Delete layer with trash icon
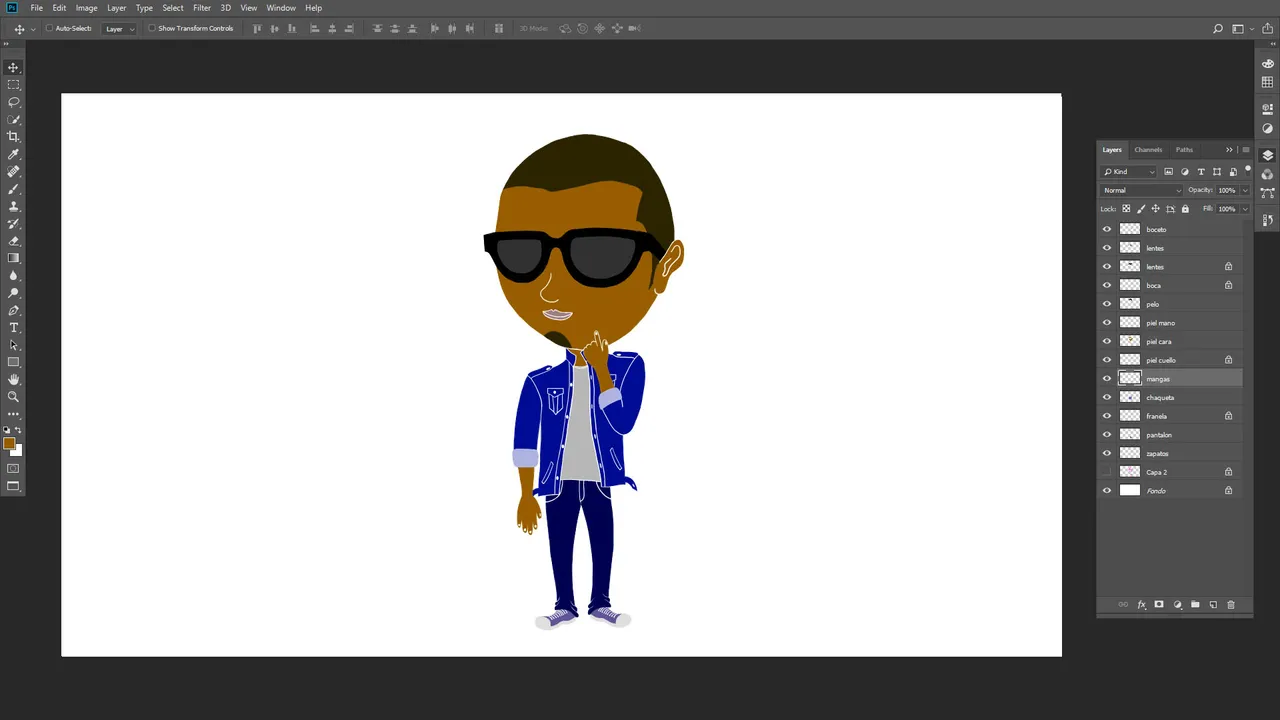 (x=1231, y=605)
